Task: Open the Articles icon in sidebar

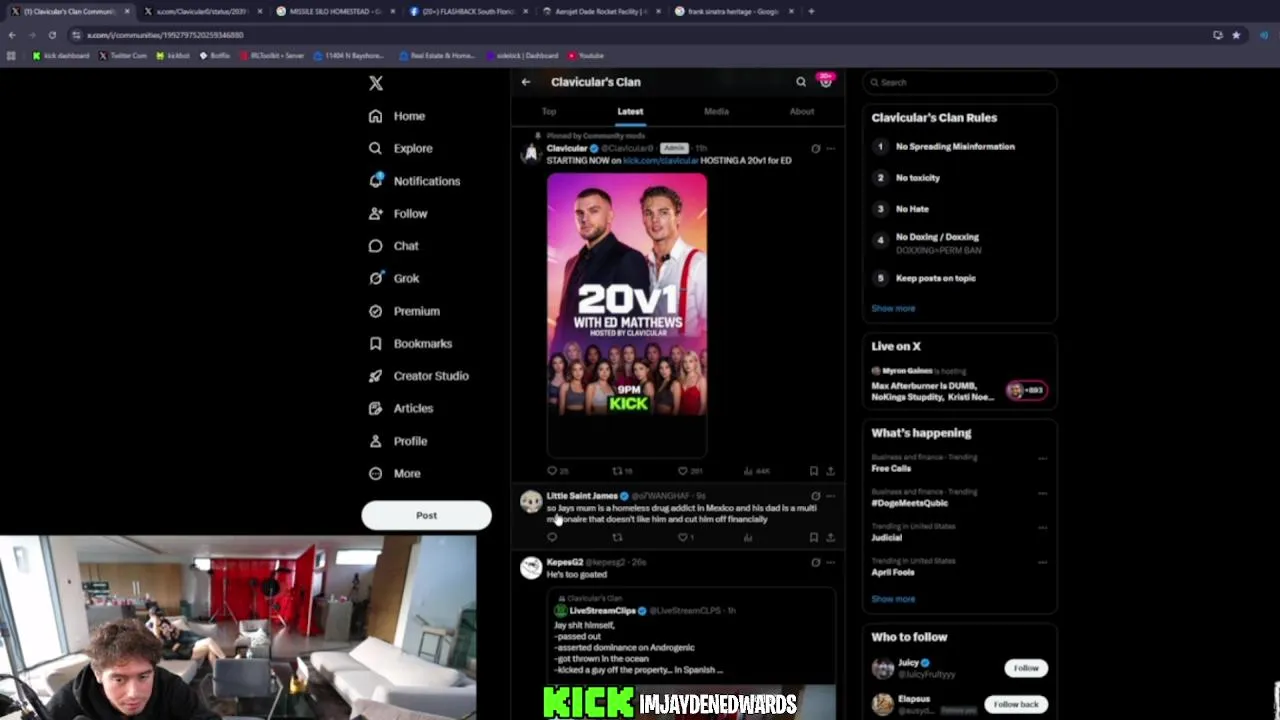Action: pyautogui.click(x=375, y=408)
